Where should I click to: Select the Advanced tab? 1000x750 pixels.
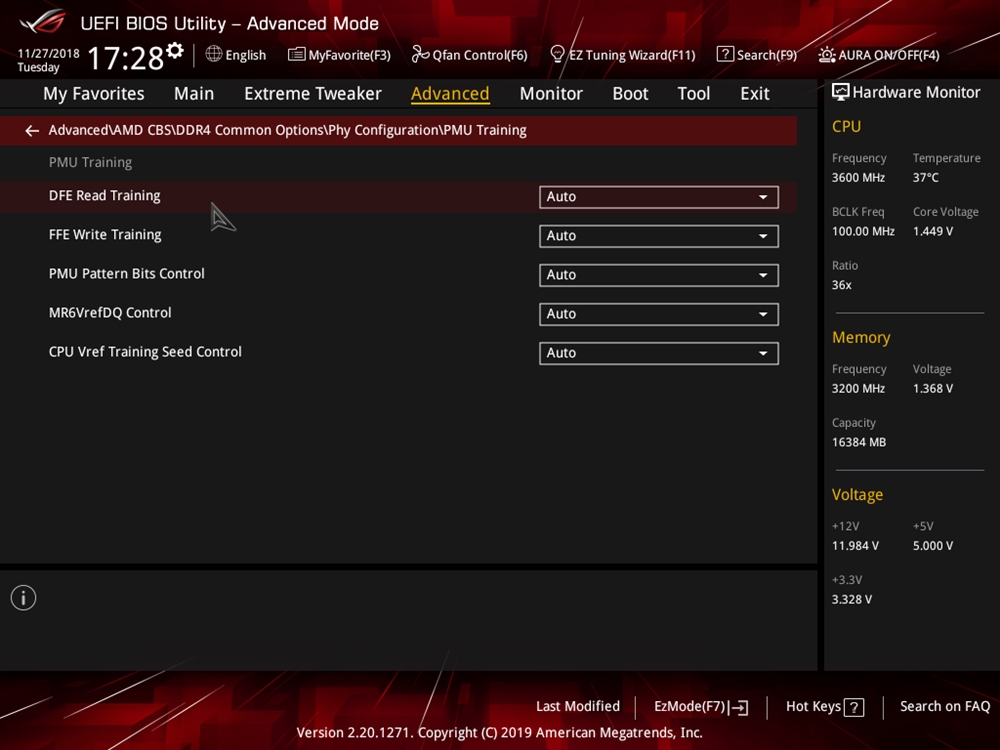point(450,94)
